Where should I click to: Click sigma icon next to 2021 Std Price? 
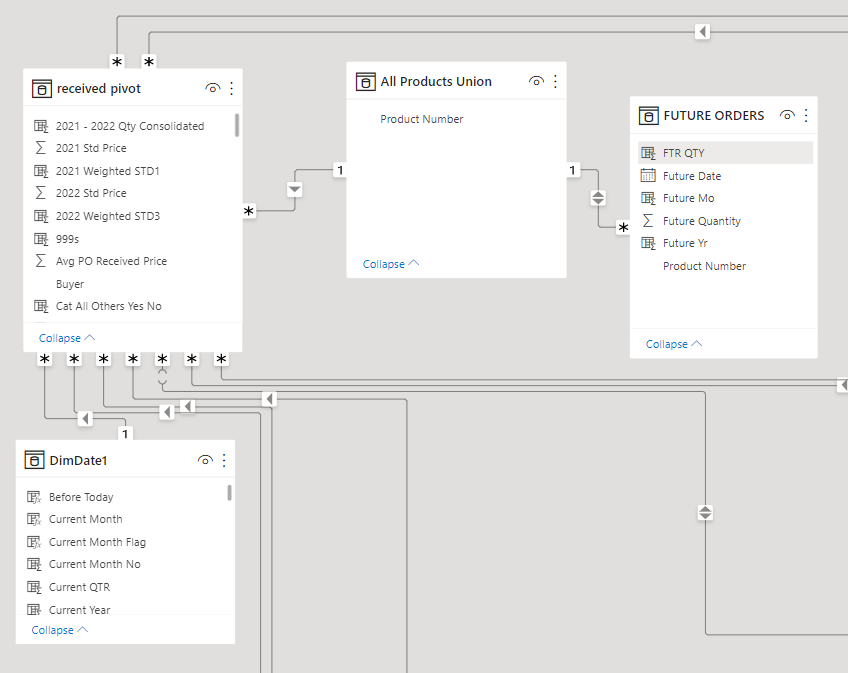click(x=41, y=148)
